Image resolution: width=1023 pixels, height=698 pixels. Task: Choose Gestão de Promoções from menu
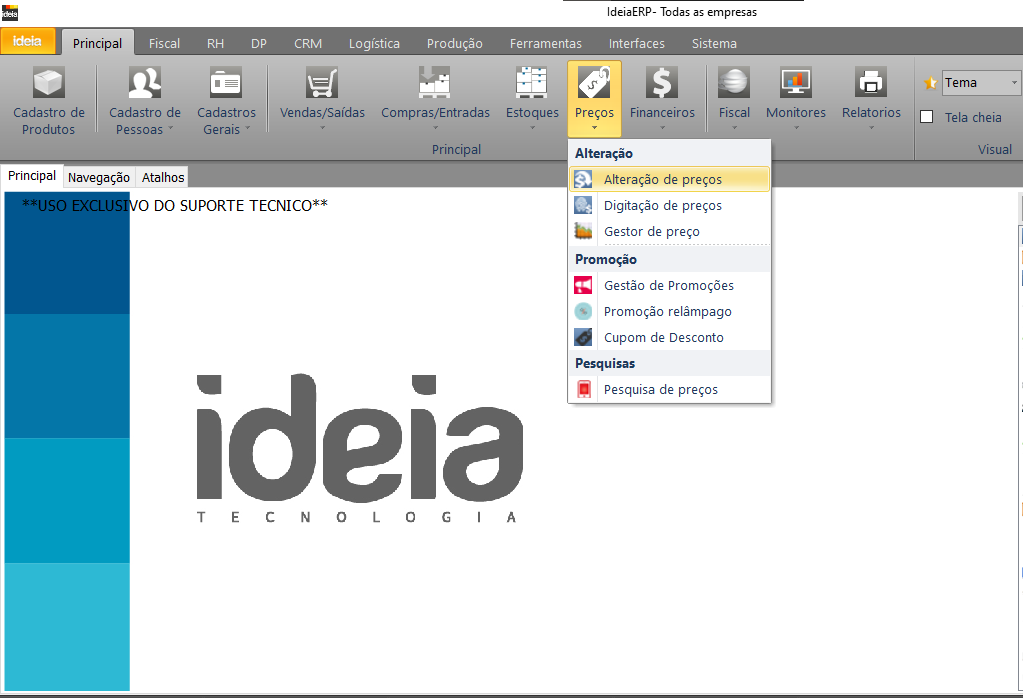point(668,286)
